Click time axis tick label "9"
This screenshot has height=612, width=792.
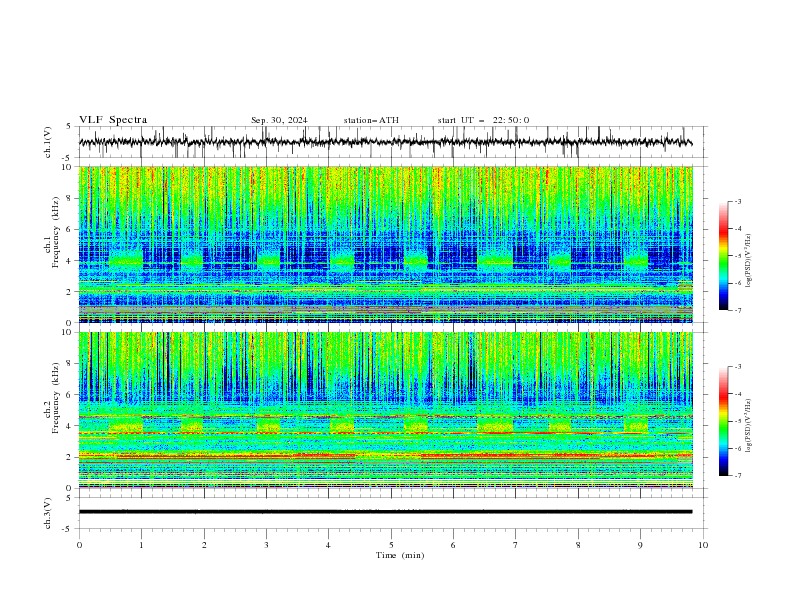pos(640,545)
